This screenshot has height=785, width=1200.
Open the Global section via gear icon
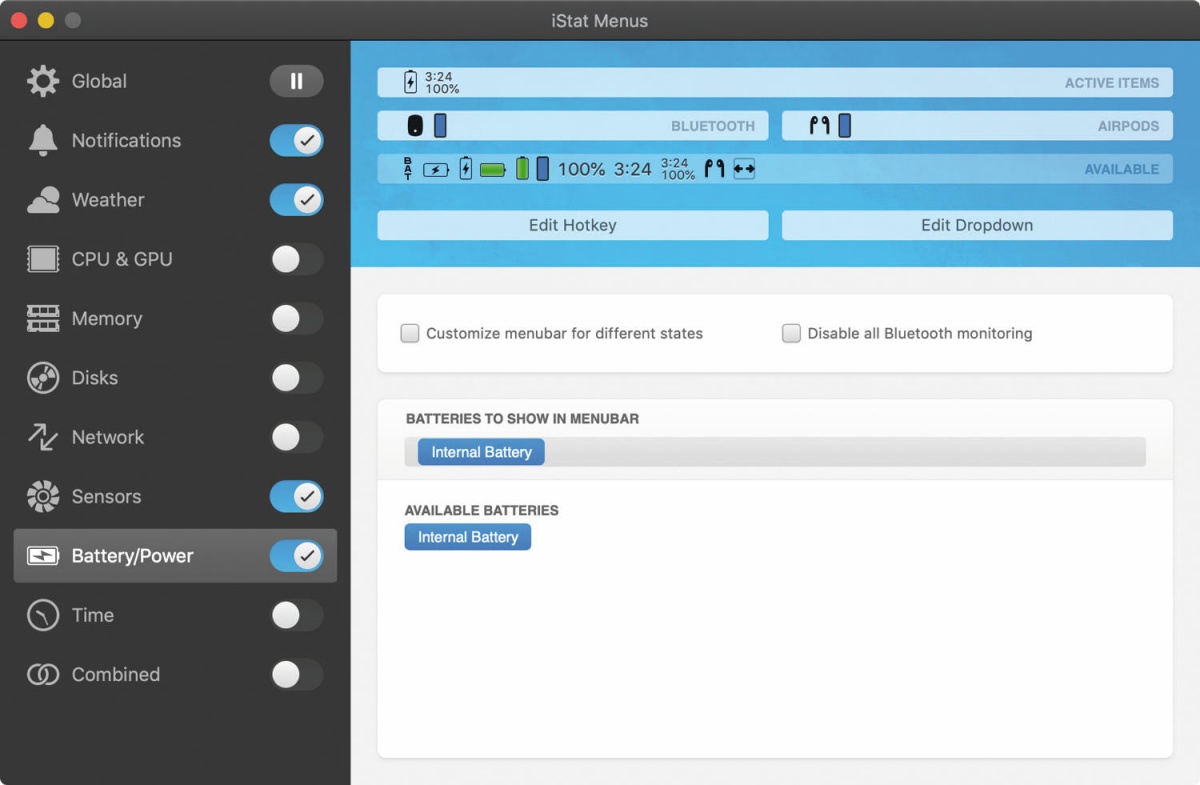click(43, 81)
